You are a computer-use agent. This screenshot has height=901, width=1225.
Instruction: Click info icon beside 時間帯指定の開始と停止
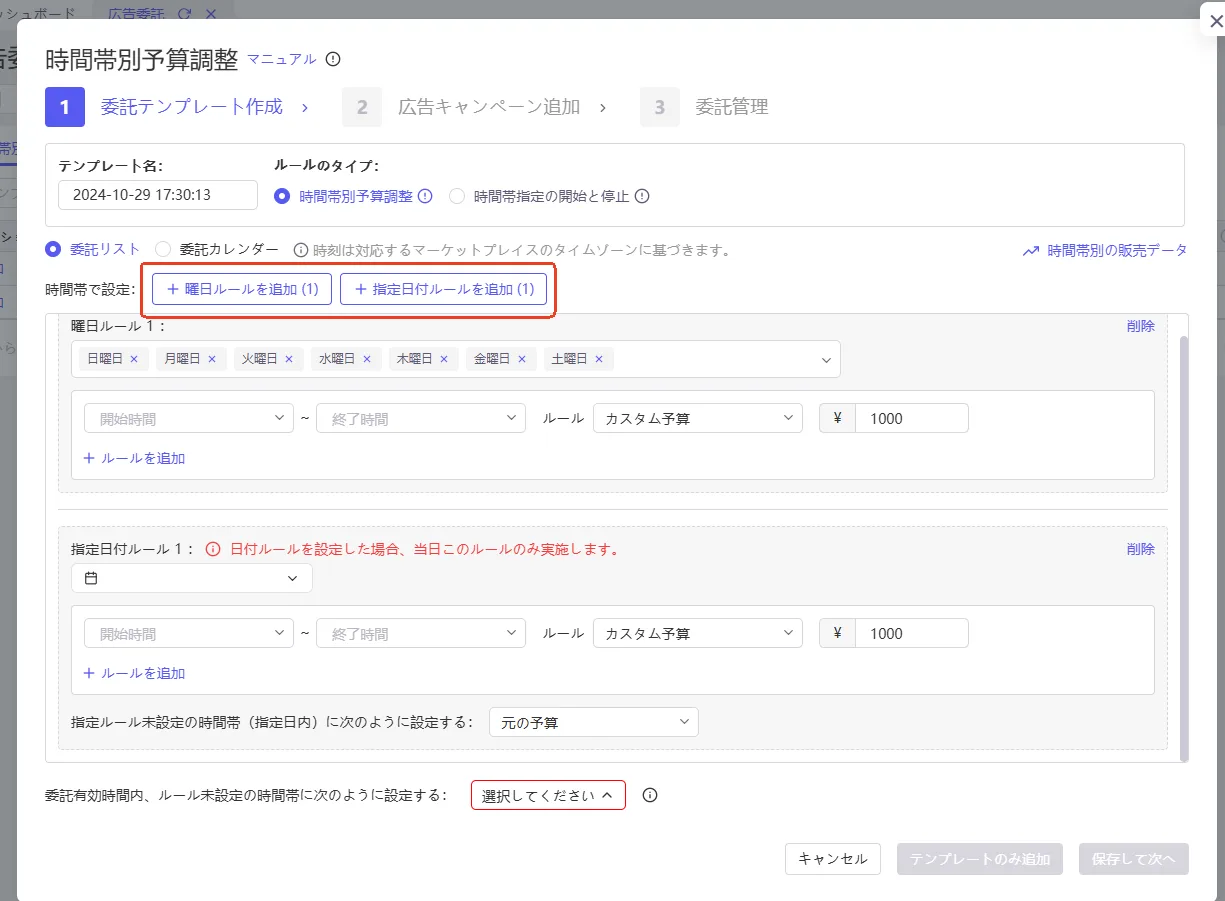(642, 196)
